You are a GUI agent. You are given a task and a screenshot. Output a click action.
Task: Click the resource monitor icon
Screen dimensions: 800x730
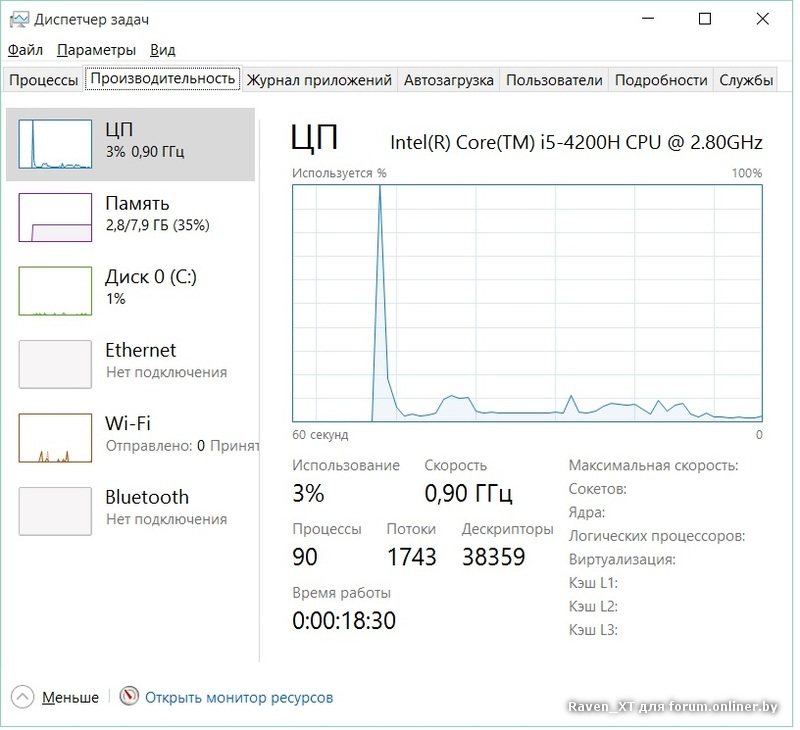click(129, 697)
